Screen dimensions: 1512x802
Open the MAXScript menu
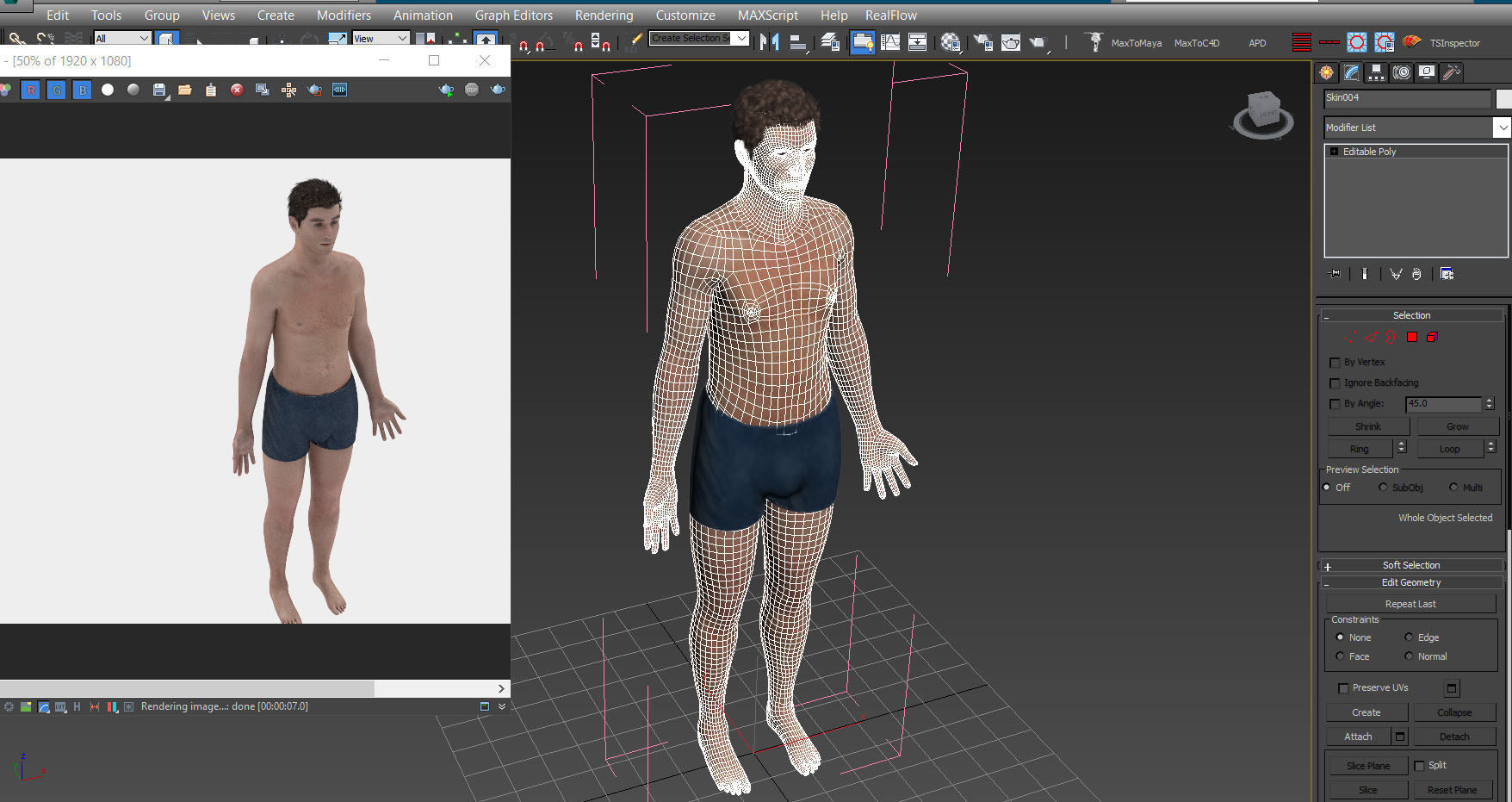768,16
